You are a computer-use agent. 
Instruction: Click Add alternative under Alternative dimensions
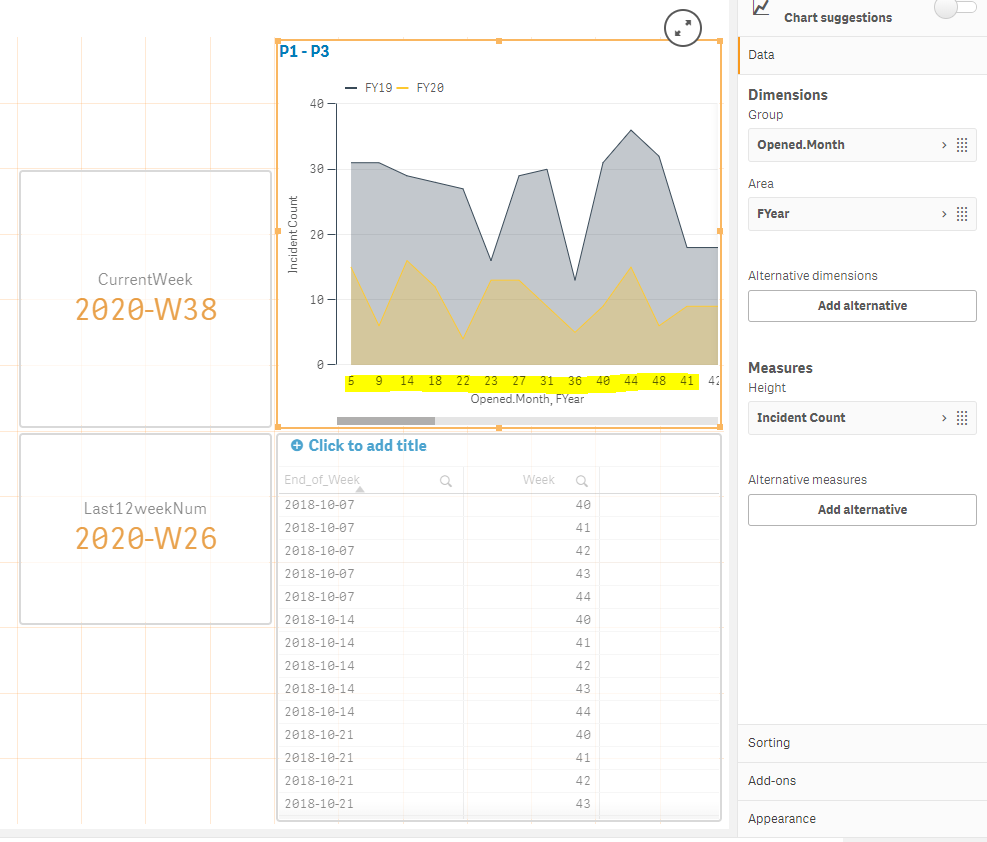coord(862,306)
